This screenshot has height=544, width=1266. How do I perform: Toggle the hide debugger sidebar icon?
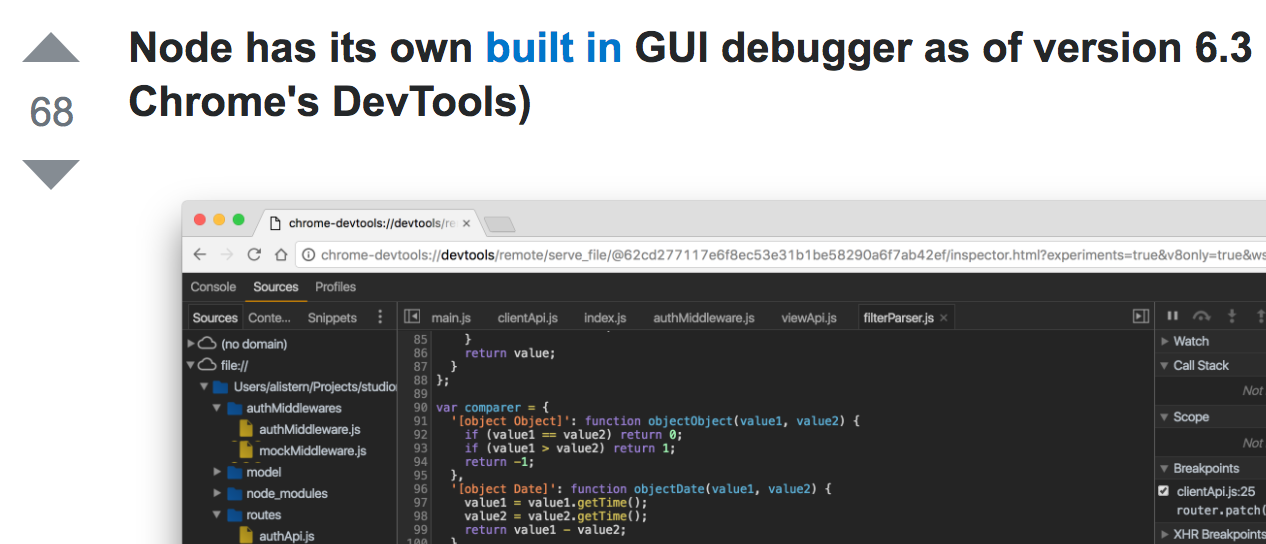click(1140, 316)
